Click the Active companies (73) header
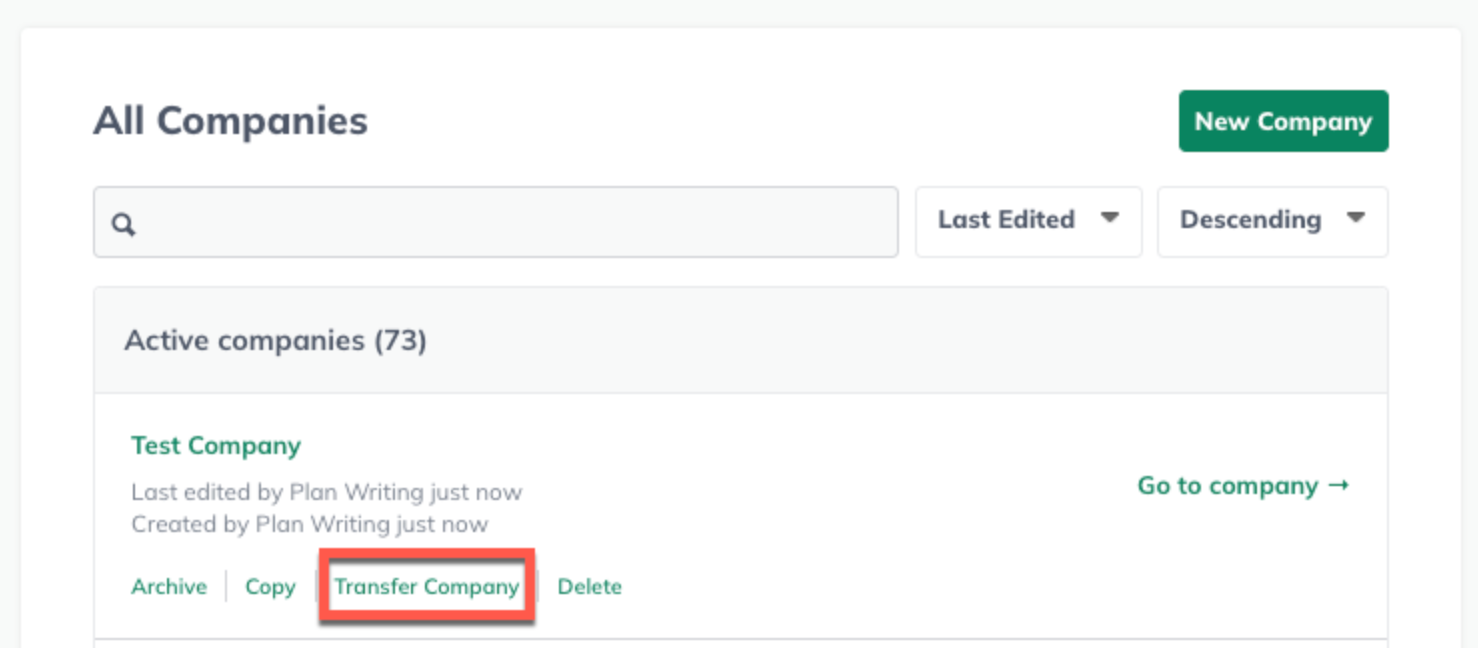This screenshot has height=648, width=1478. coord(275,341)
